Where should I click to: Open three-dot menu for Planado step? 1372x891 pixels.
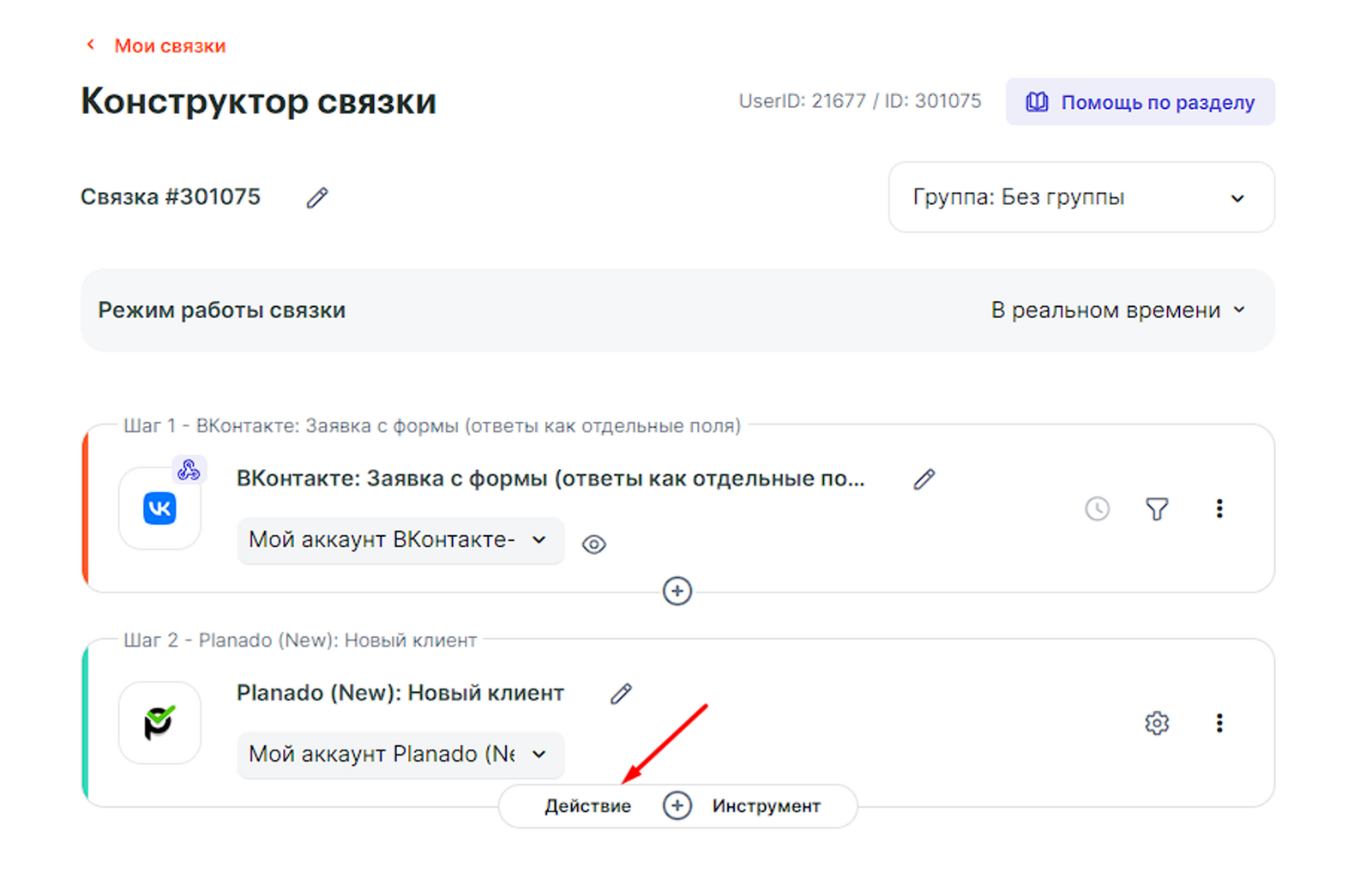1219,723
